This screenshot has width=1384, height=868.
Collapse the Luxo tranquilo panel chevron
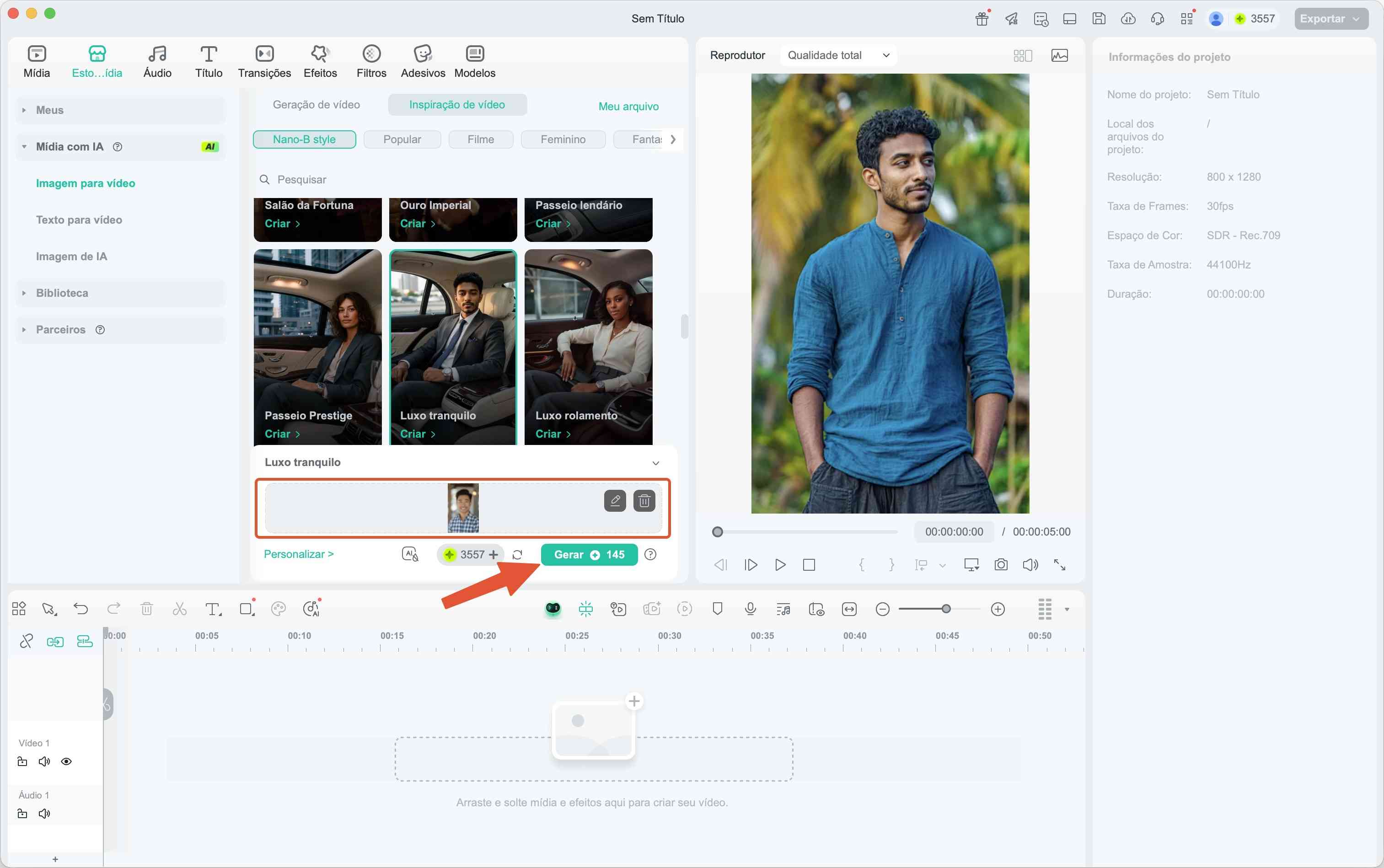click(655, 463)
